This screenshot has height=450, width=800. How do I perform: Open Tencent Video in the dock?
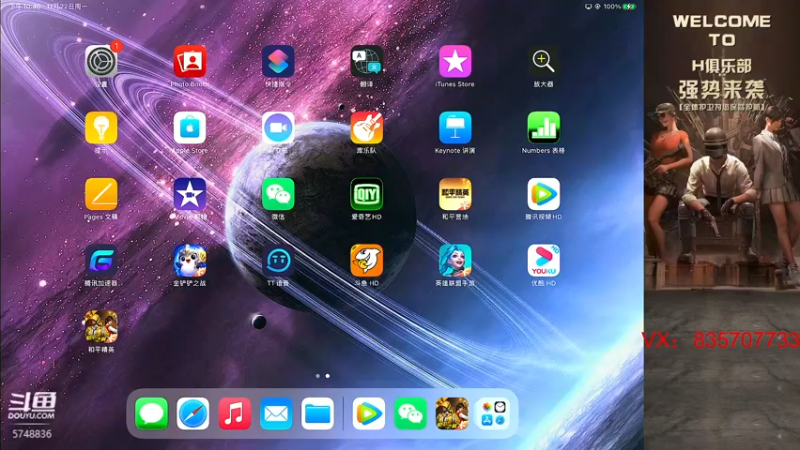(x=369, y=413)
